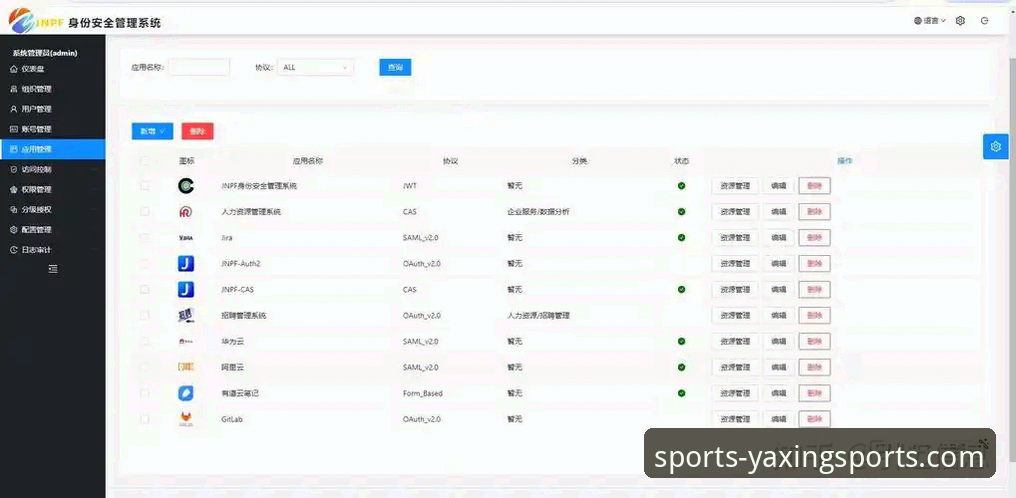Click 删除 for the 人力资源管理系统 row
The width and height of the screenshot is (1016, 498).
tap(814, 212)
